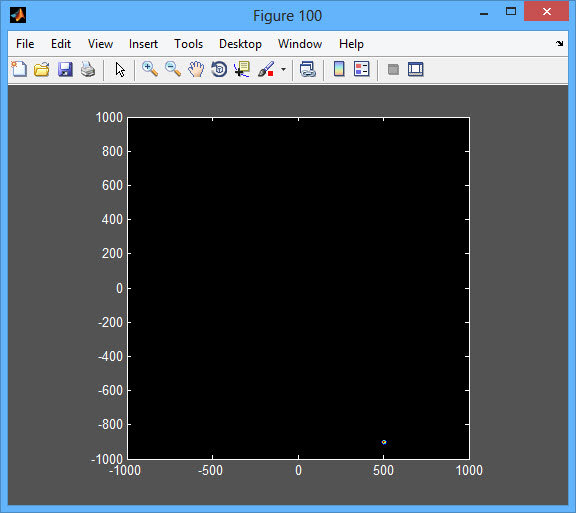This screenshot has width=576, height=513.
Task: Select the Edit Plot arrow tool
Action: [x=120, y=69]
